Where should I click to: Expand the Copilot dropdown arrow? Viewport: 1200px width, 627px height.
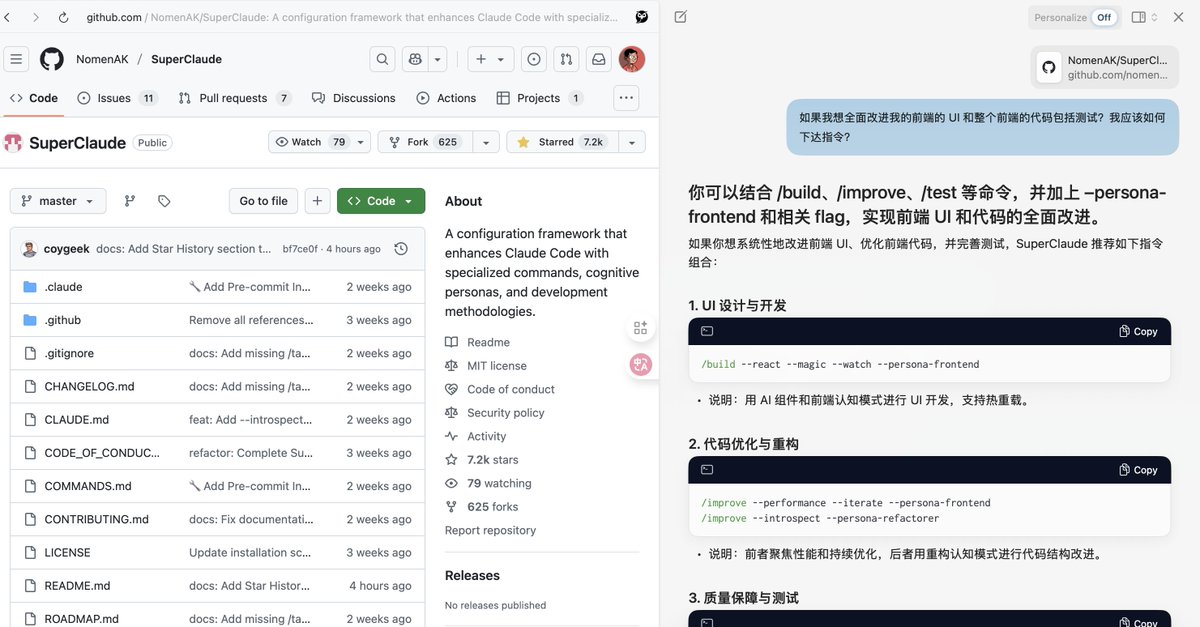click(437, 59)
